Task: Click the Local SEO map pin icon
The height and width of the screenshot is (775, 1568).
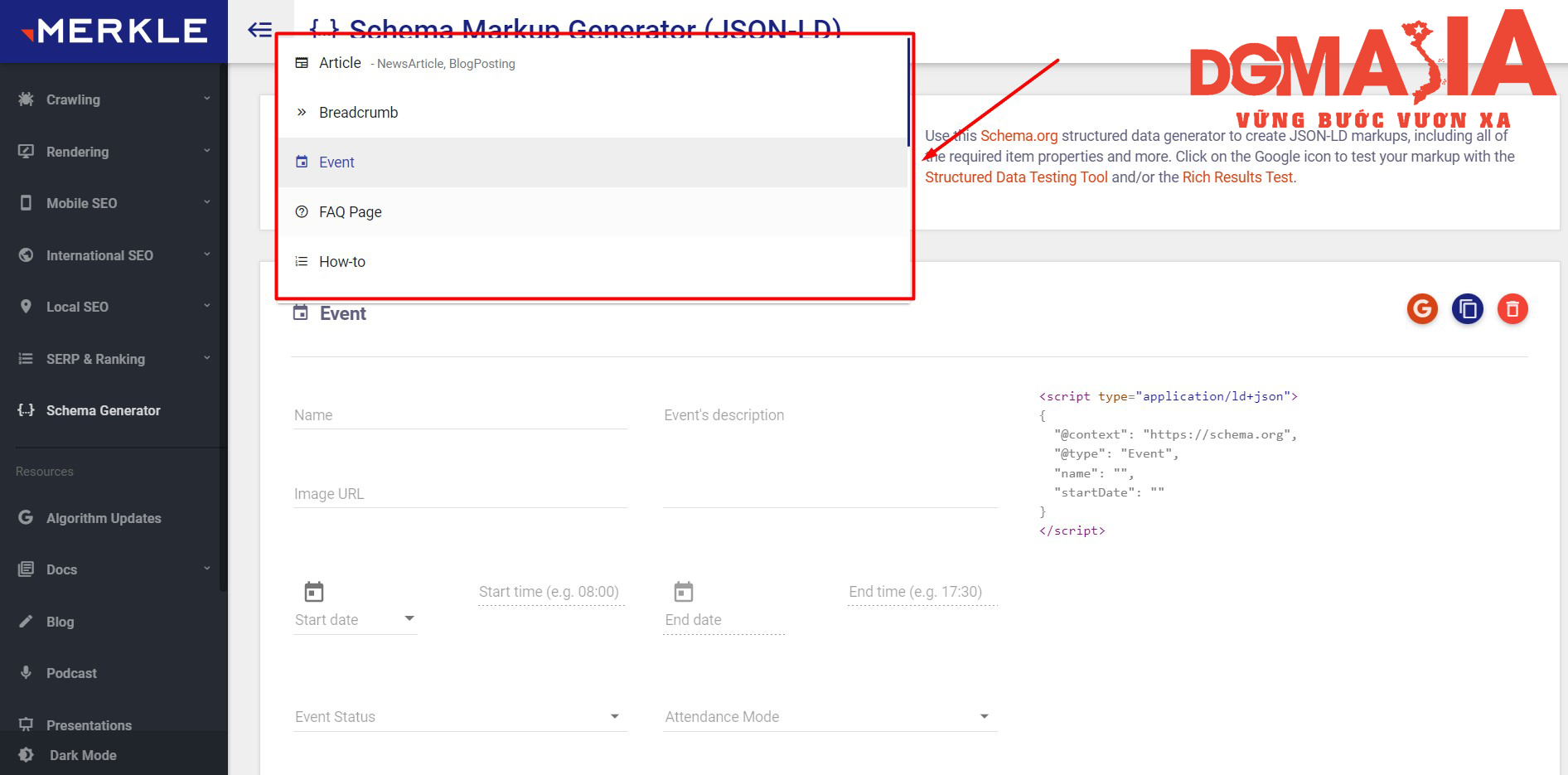Action: click(x=27, y=307)
